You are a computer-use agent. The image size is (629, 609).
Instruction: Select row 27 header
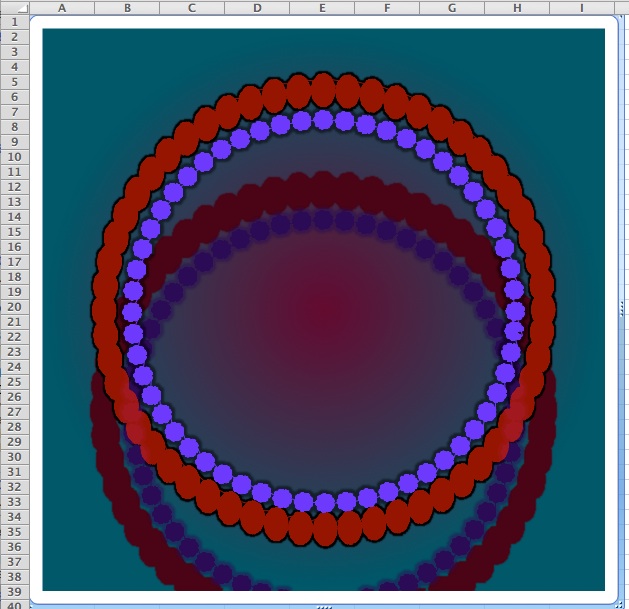[14, 412]
